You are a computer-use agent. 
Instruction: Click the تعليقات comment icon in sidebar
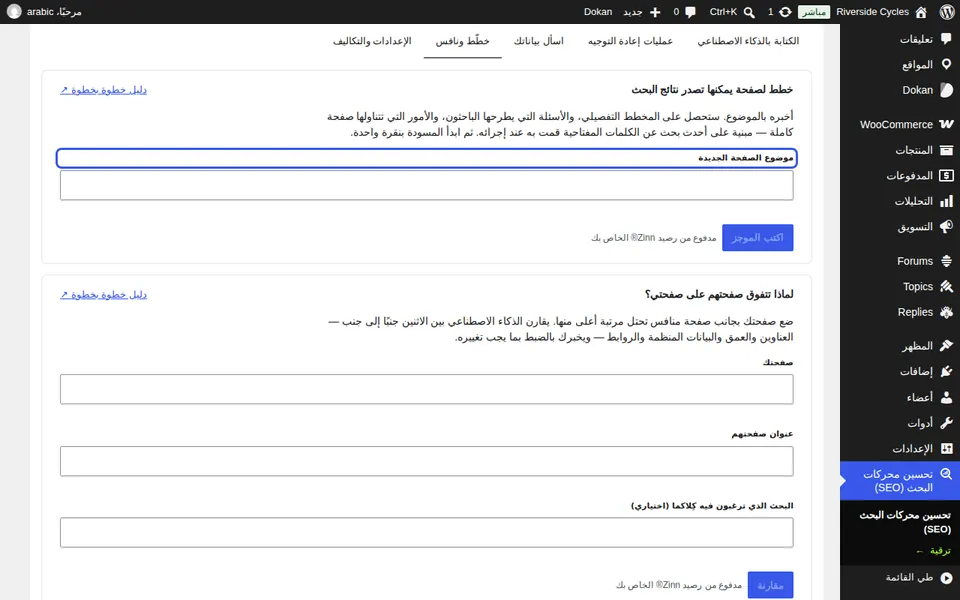click(946, 39)
